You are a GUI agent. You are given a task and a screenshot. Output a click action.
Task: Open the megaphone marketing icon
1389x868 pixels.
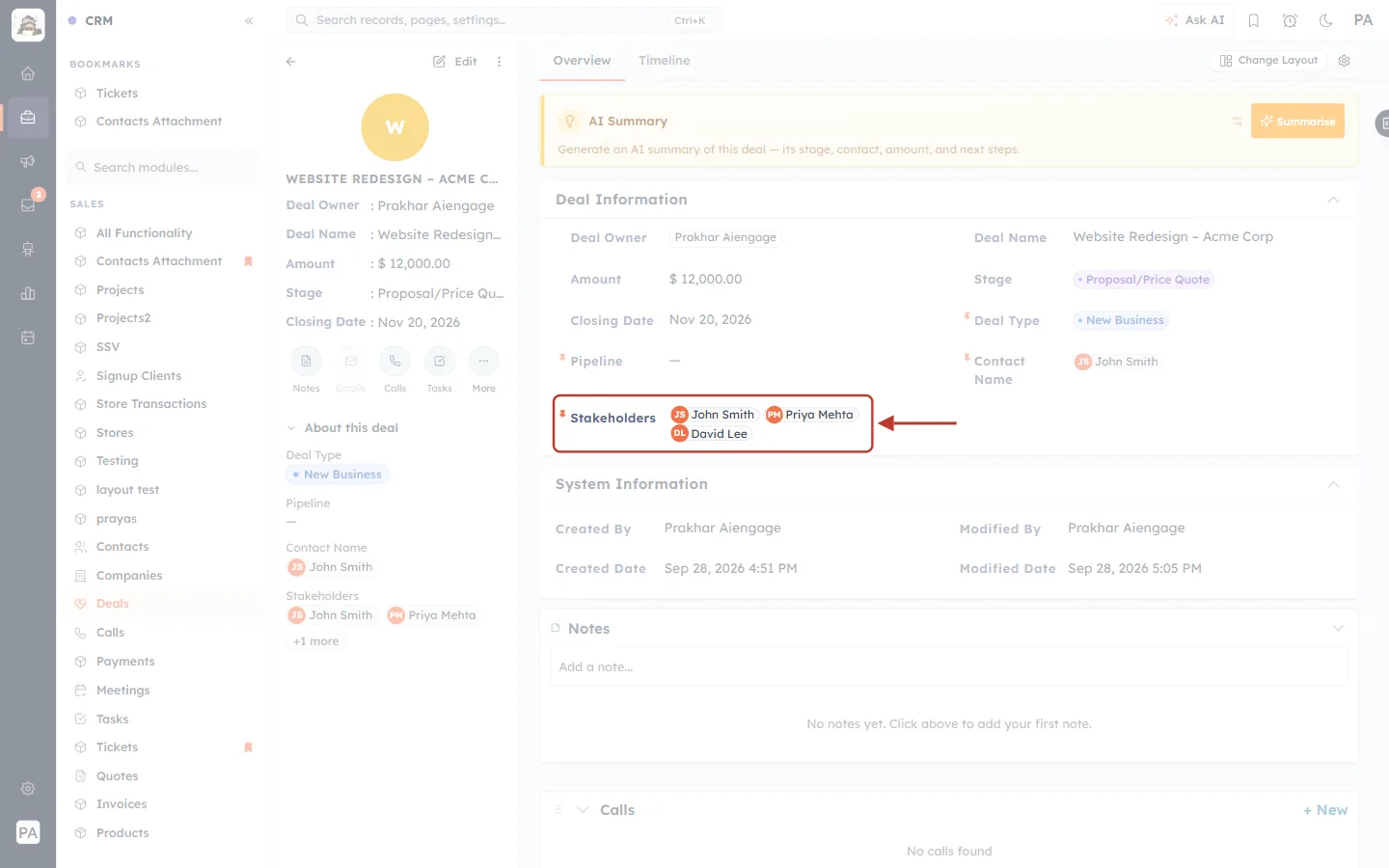[28, 161]
